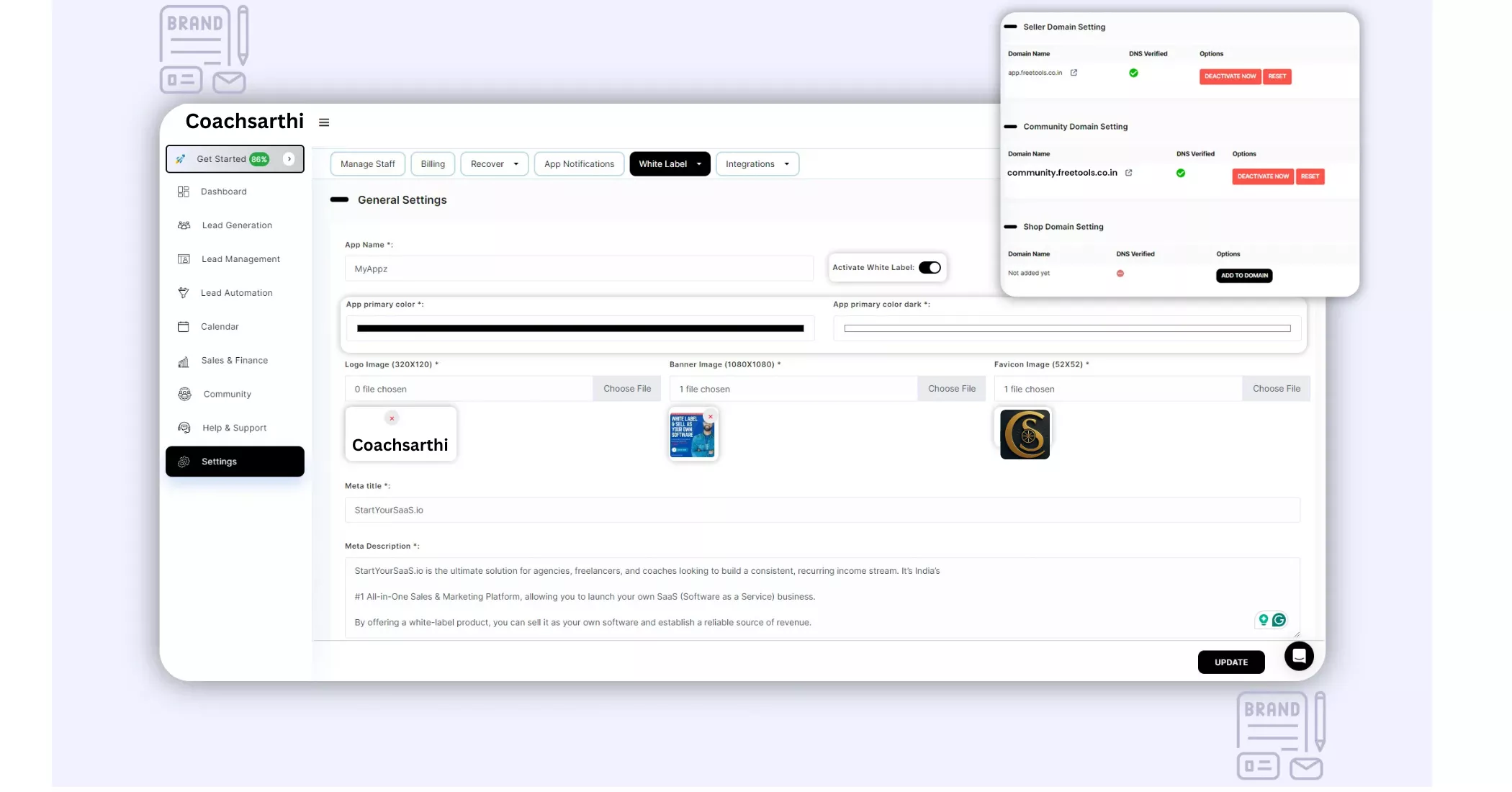Click the Meta title input field
This screenshot has width=1512, height=792.
822,510
